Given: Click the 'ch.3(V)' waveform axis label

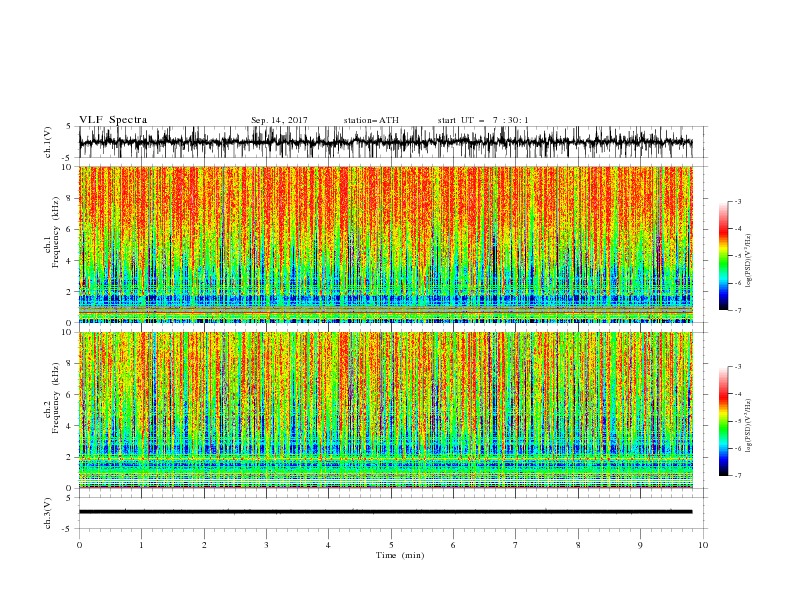Looking at the screenshot, I should [x=48, y=513].
